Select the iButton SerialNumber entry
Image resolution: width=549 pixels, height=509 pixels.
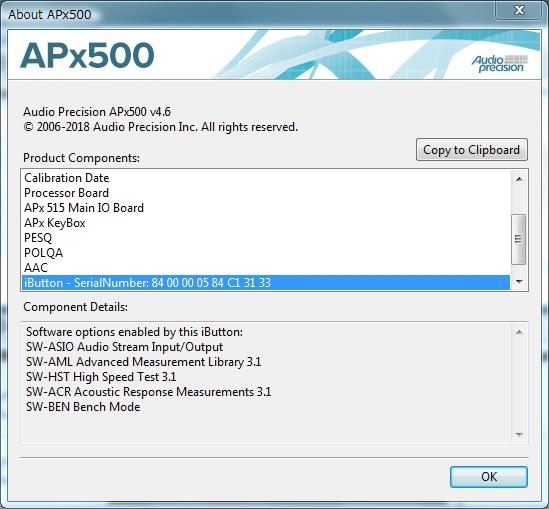click(x=265, y=283)
